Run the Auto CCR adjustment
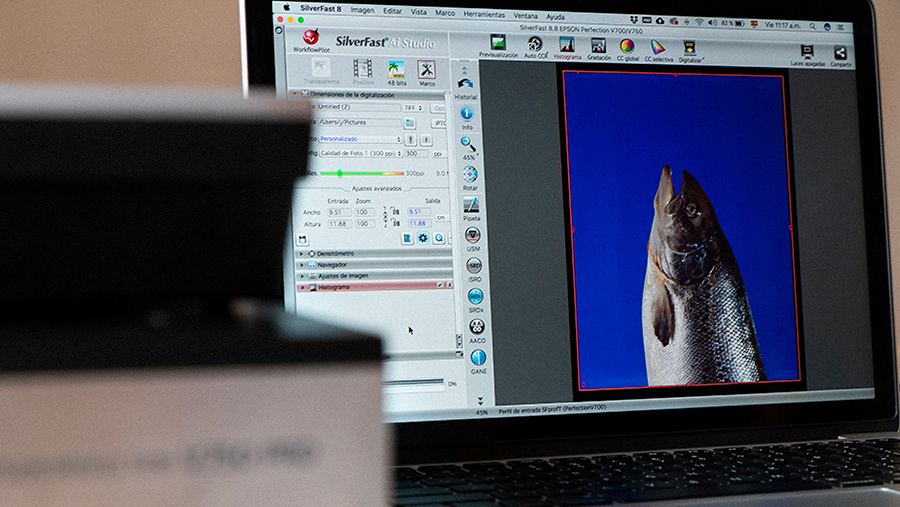 [x=535, y=45]
